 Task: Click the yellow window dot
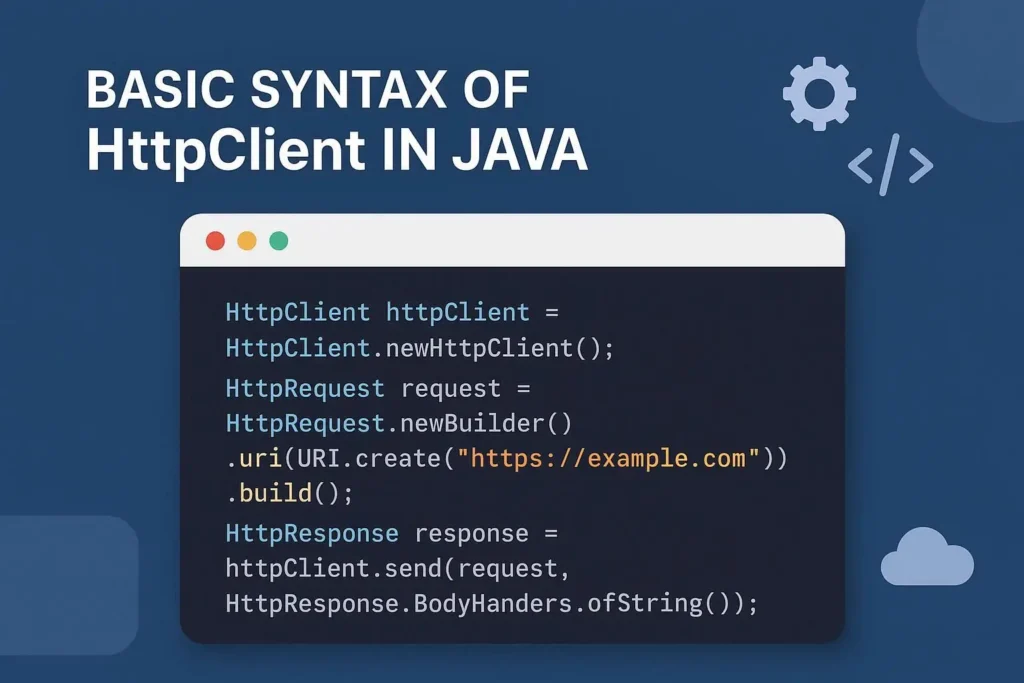click(247, 241)
